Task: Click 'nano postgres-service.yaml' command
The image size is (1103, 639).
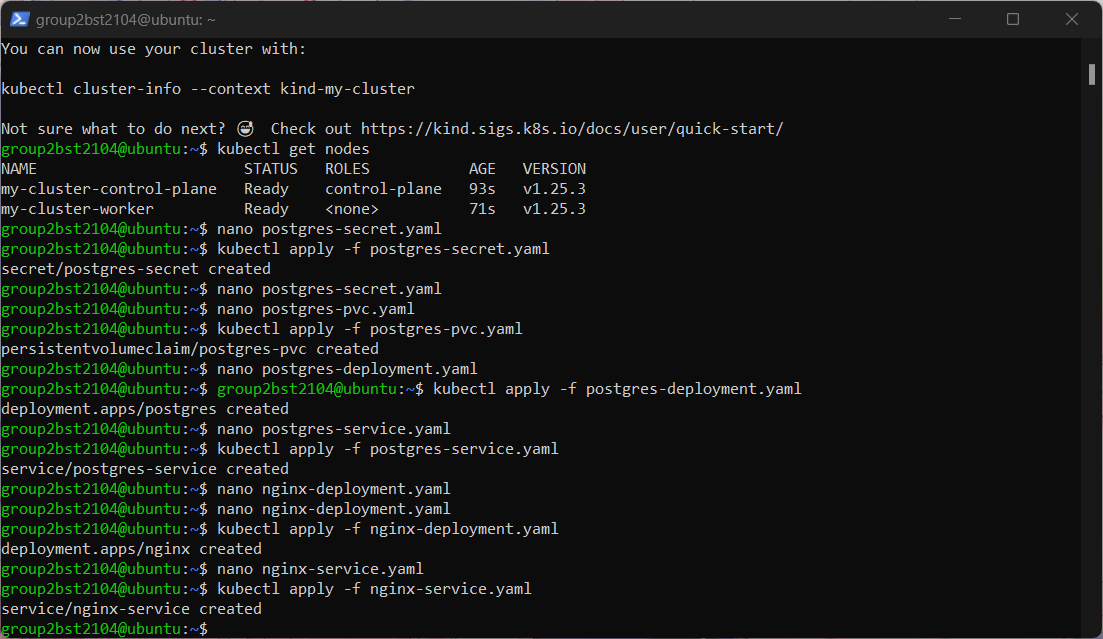Action: click(x=334, y=429)
